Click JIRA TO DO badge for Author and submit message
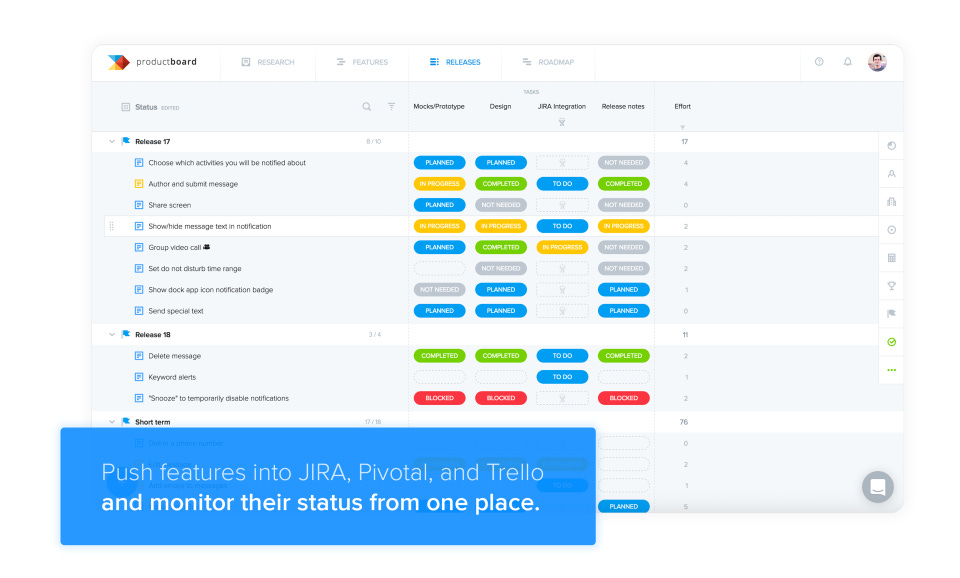Image resolution: width=960 pixels, height=578 pixels. pyautogui.click(x=562, y=184)
